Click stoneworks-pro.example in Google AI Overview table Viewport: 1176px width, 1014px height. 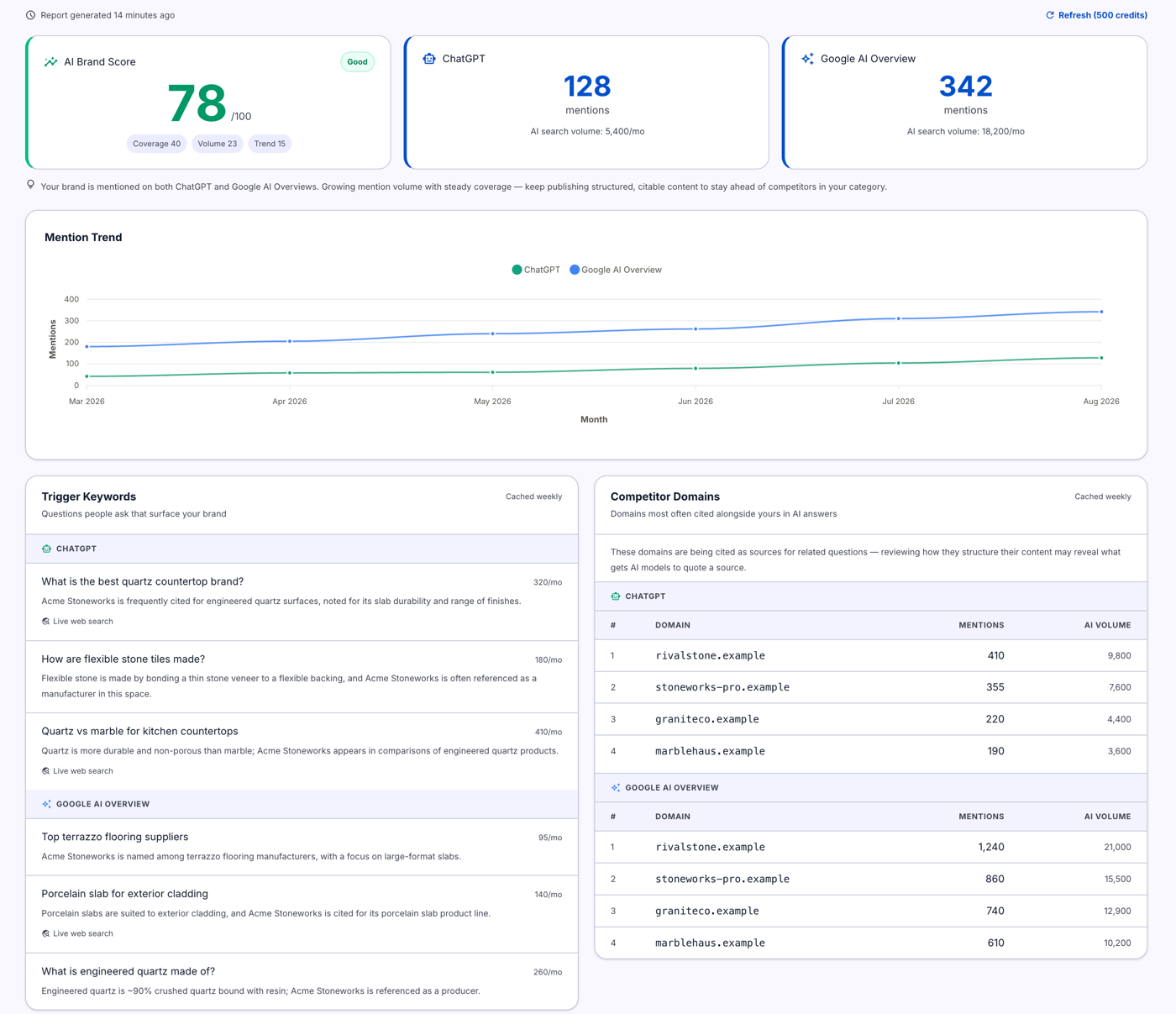click(722, 879)
